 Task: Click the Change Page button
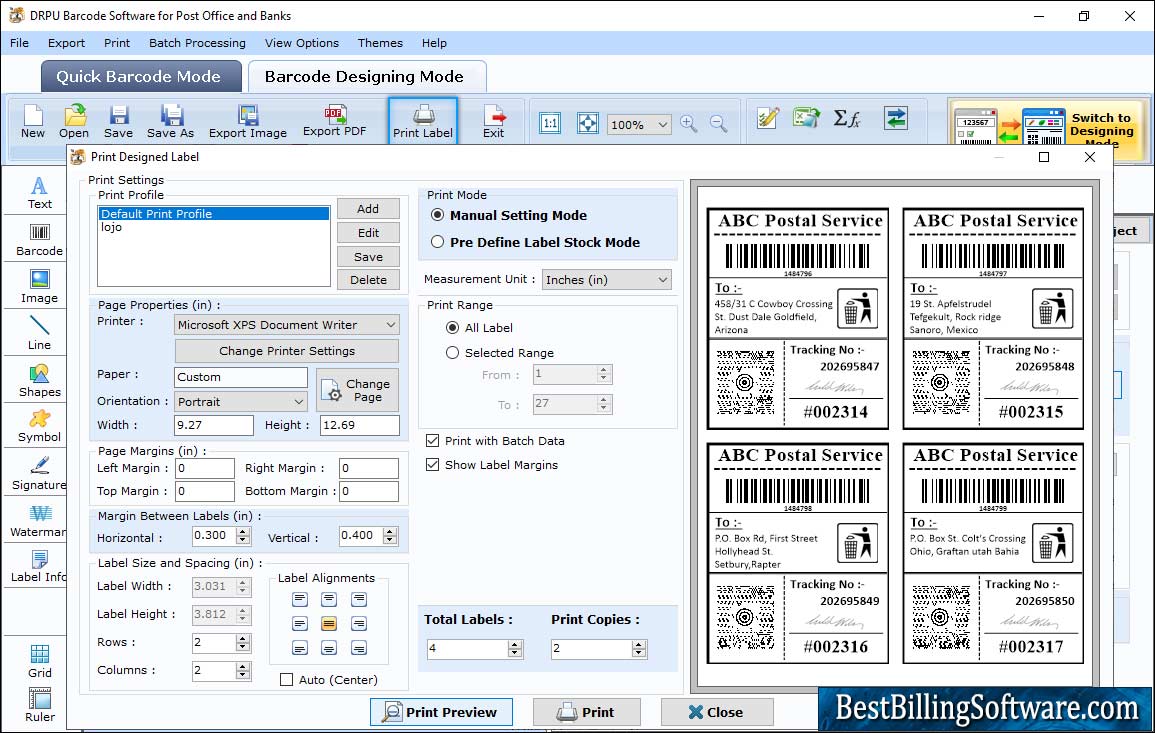click(x=358, y=390)
